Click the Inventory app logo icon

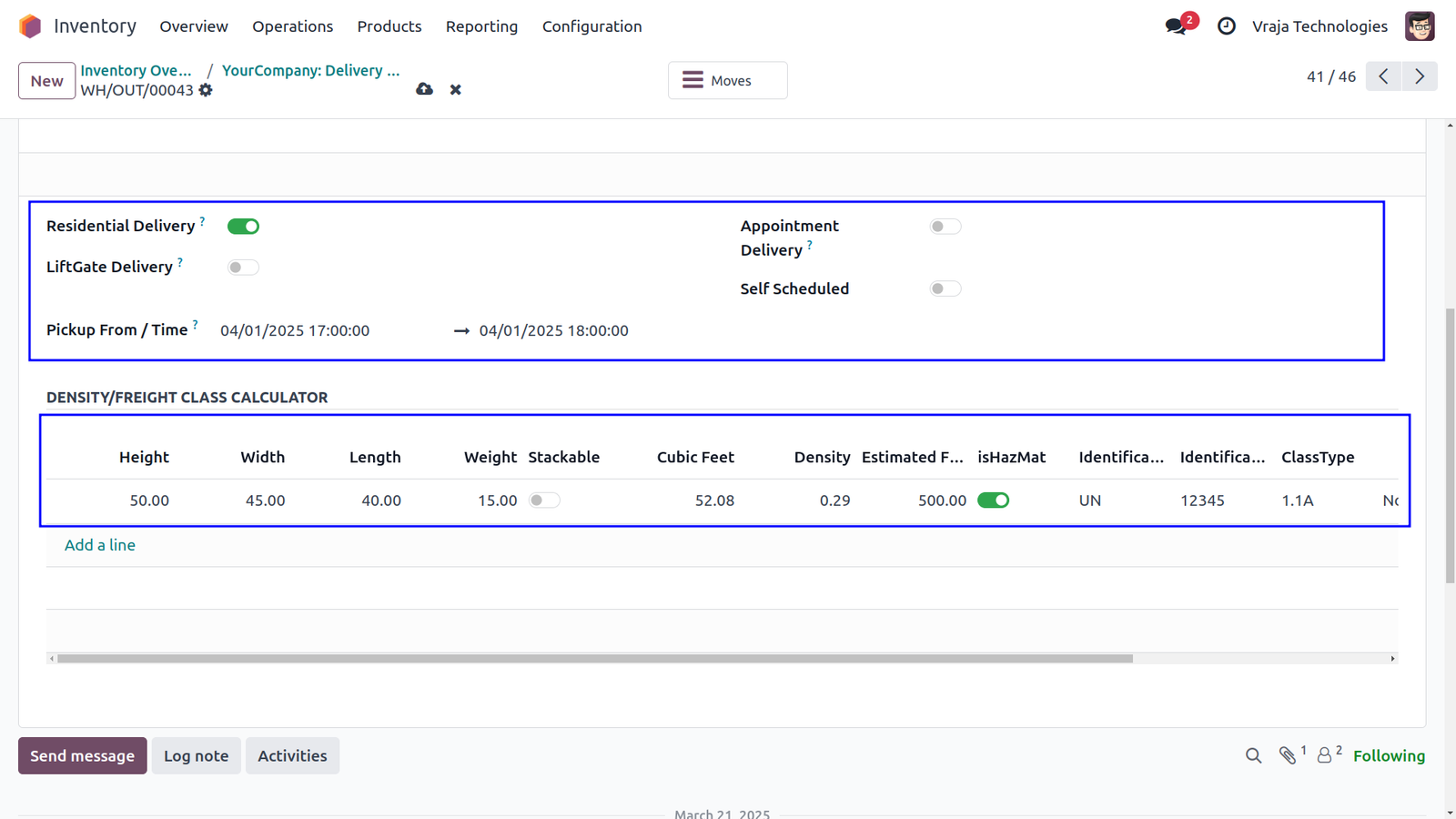[30, 26]
